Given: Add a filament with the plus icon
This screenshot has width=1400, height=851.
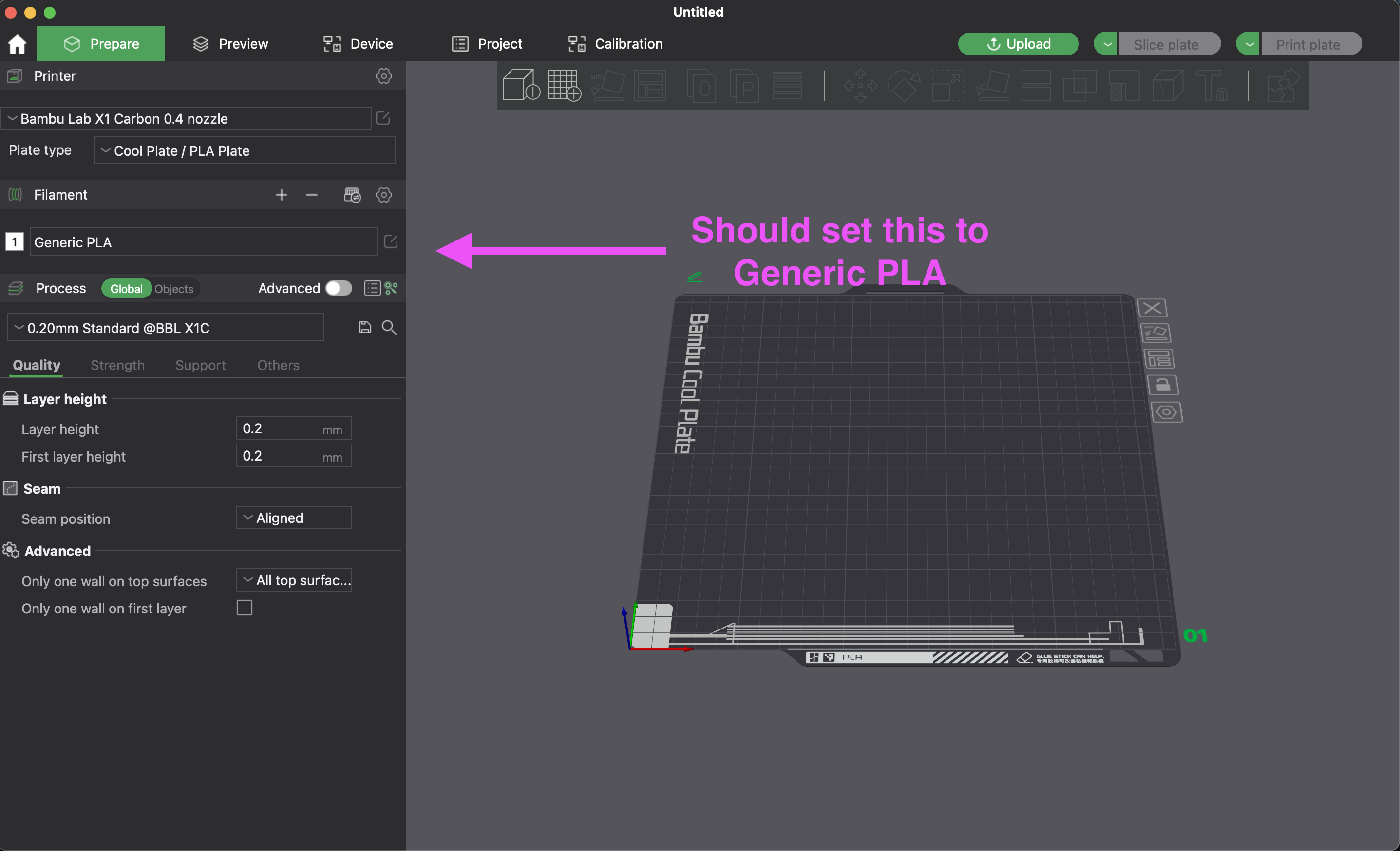Looking at the screenshot, I should pos(281,195).
